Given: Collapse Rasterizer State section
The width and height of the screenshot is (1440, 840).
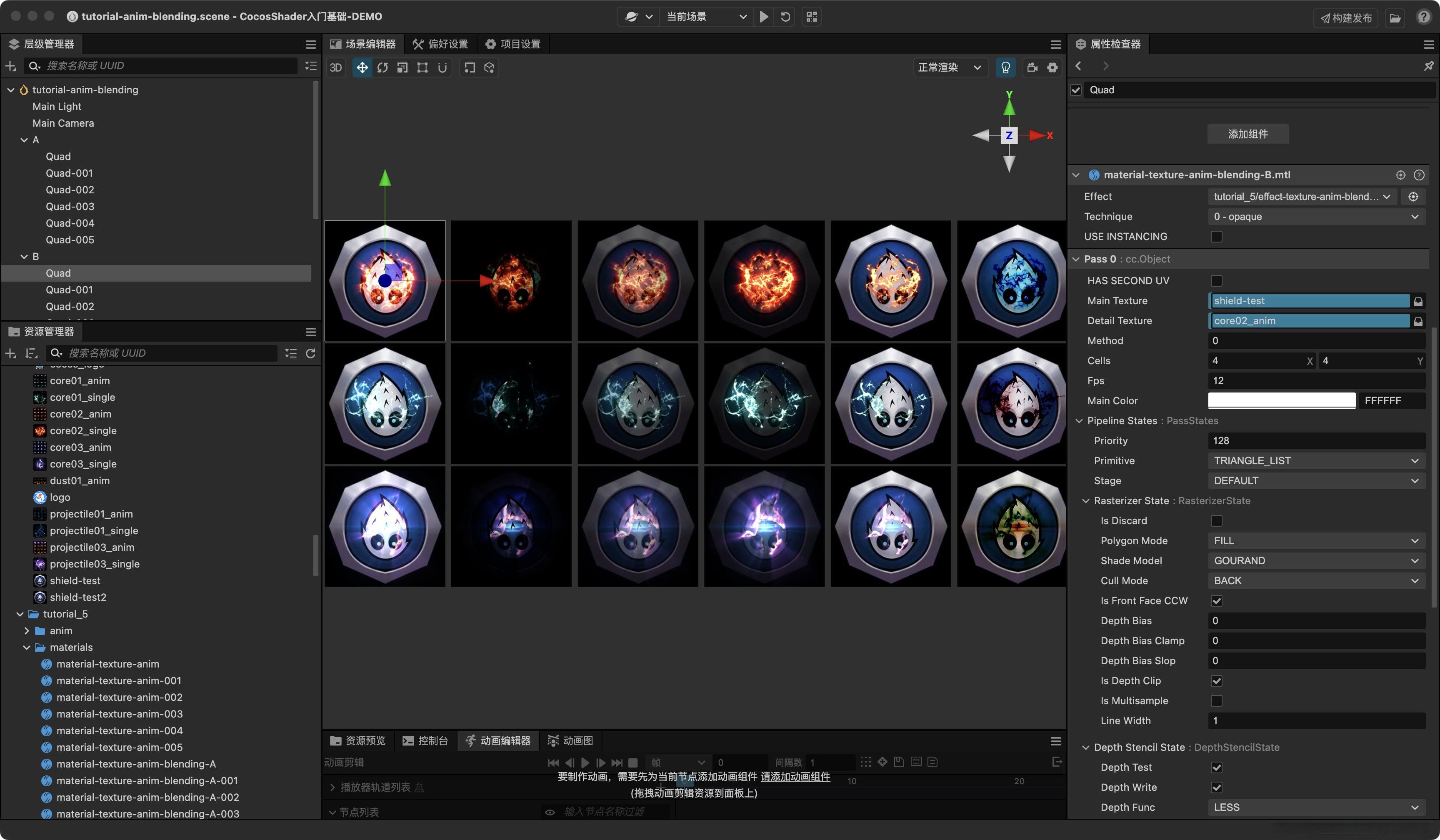Looking at the screenshot, I should point(1086,501).
